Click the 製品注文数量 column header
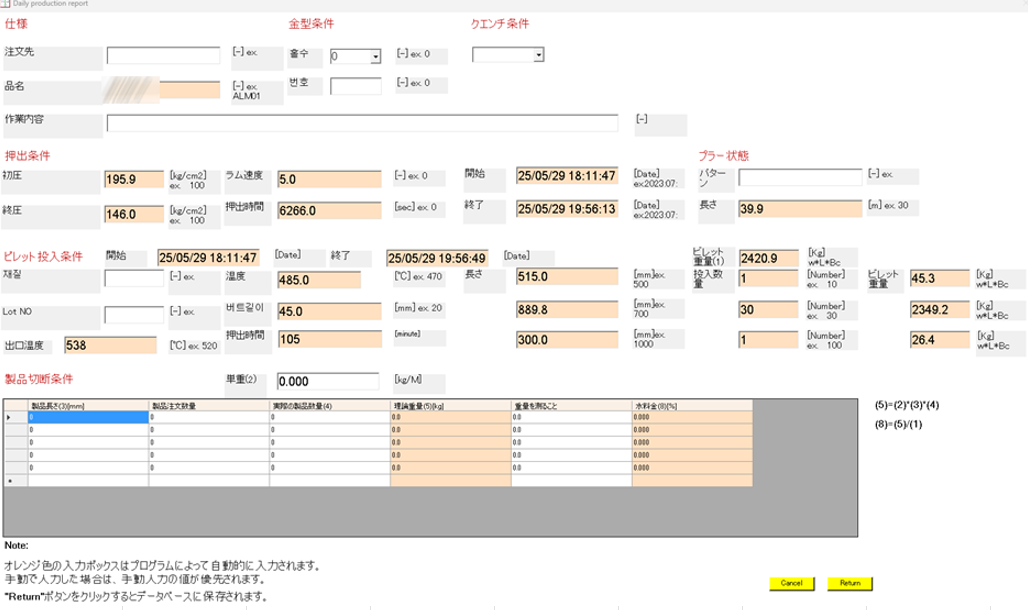 click(x=209, y=405)
